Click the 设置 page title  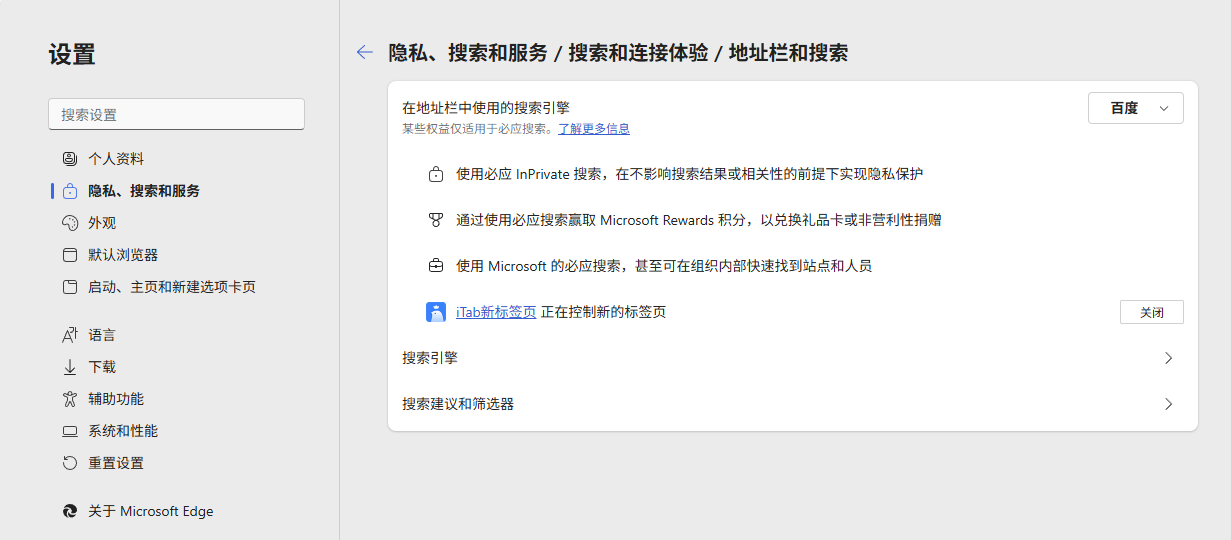tap(72, 54)
